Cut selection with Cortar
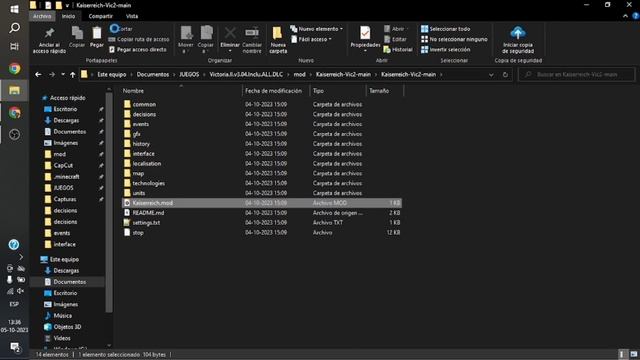The width and height of the screenshot is (640, 360). 121,29
